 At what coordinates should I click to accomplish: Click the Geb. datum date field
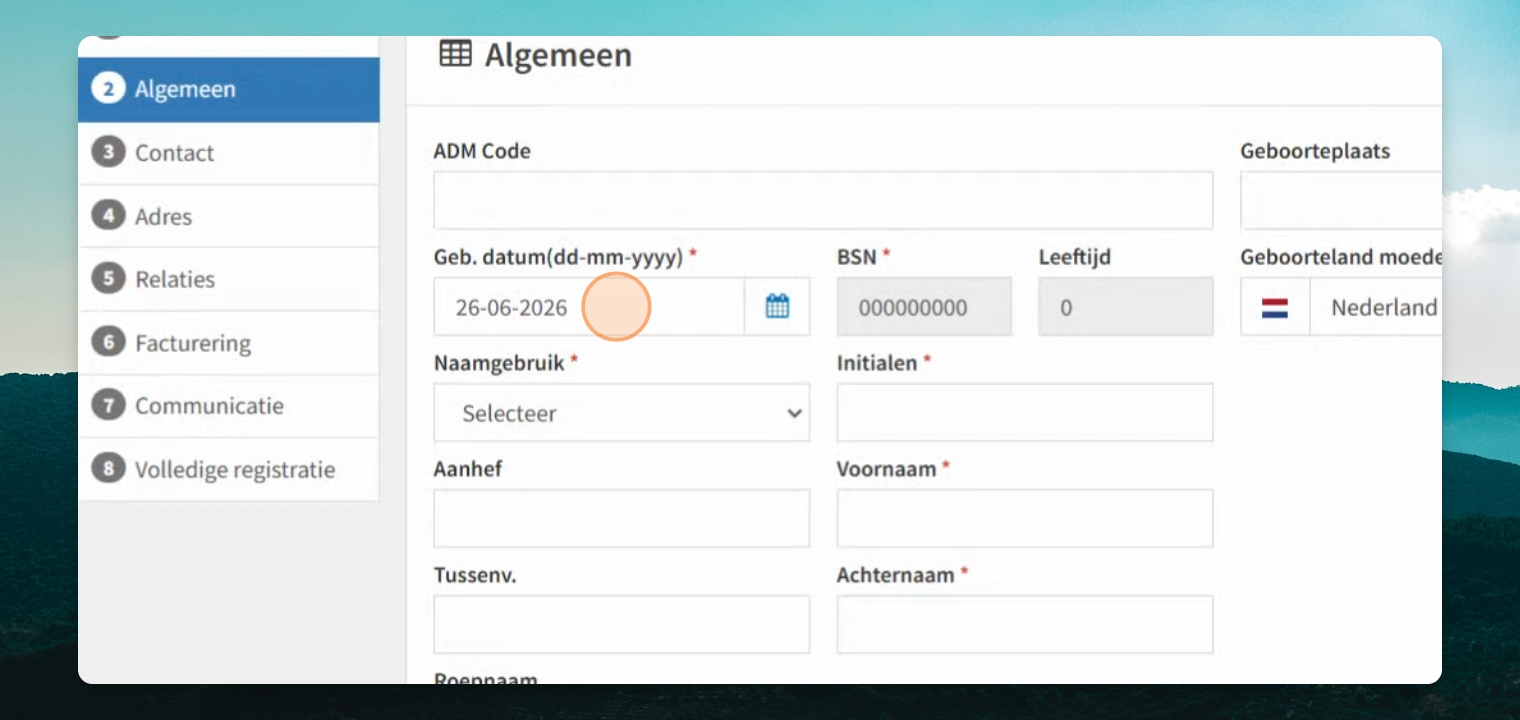[x=589, y=307]
